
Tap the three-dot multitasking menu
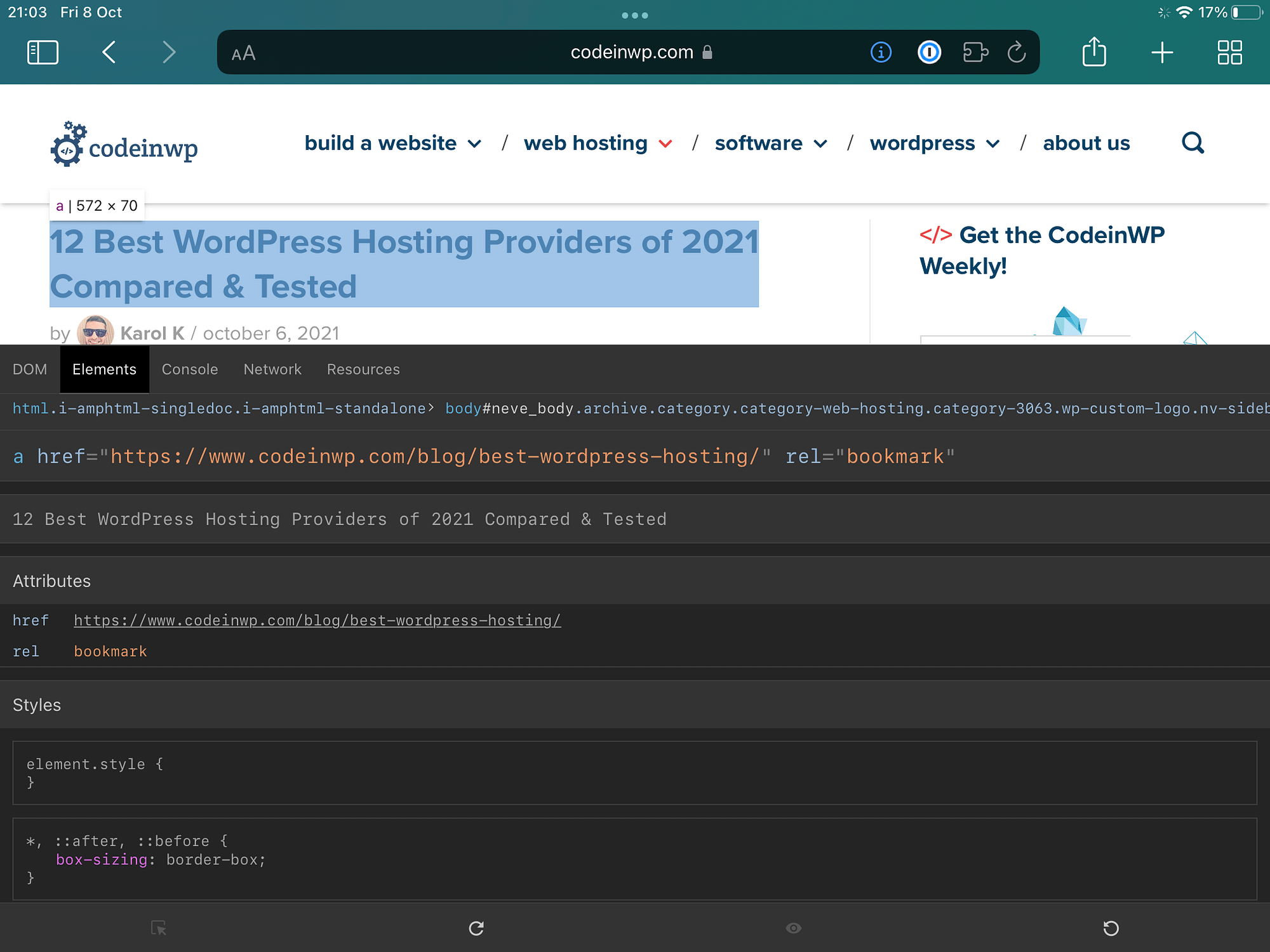click(635, 15)
